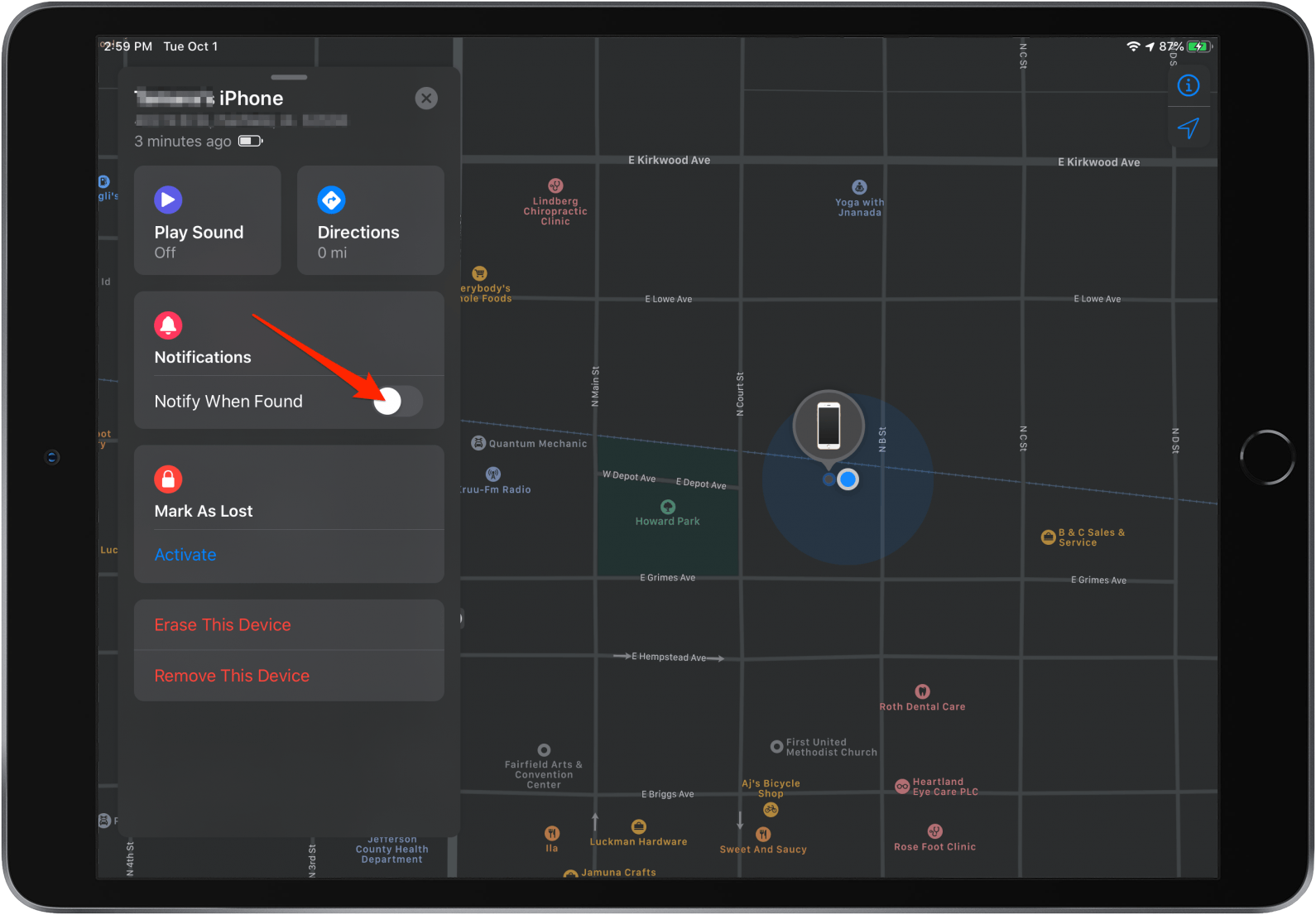Tap the blue current location dot
The image size is (1316, 915).
(848, 479)
